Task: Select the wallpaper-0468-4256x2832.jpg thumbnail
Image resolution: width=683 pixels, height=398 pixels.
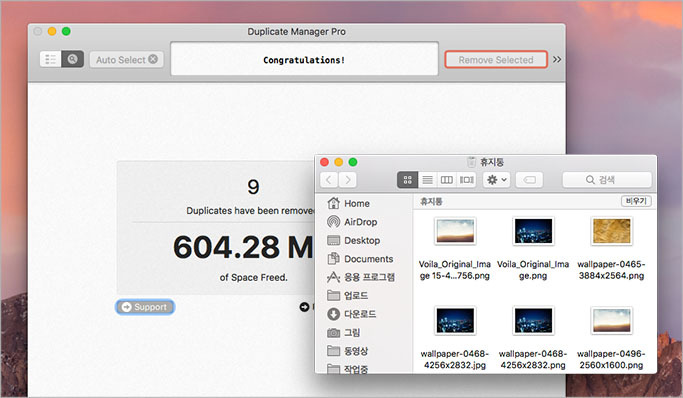Action: (455, 320)
